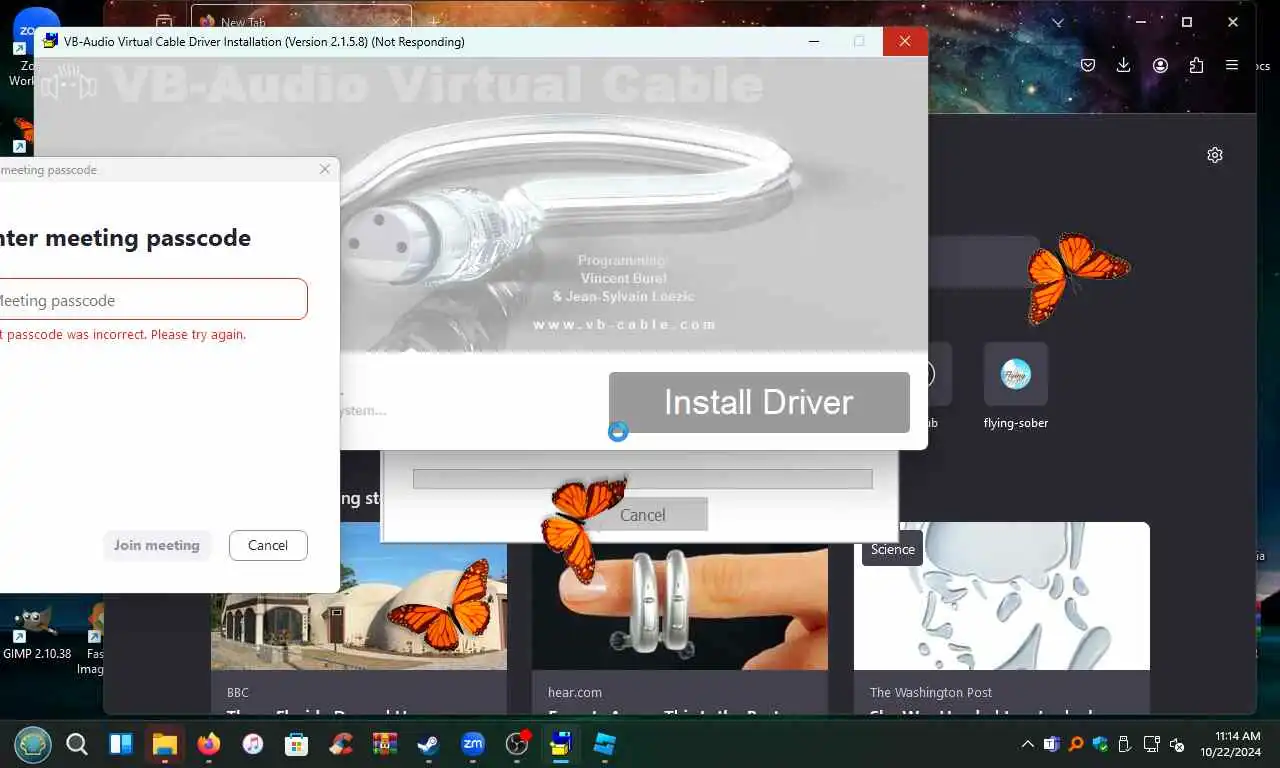1280x768 pixels.
Task: Open Firefox downloads panel
Action: point(1124,65)
